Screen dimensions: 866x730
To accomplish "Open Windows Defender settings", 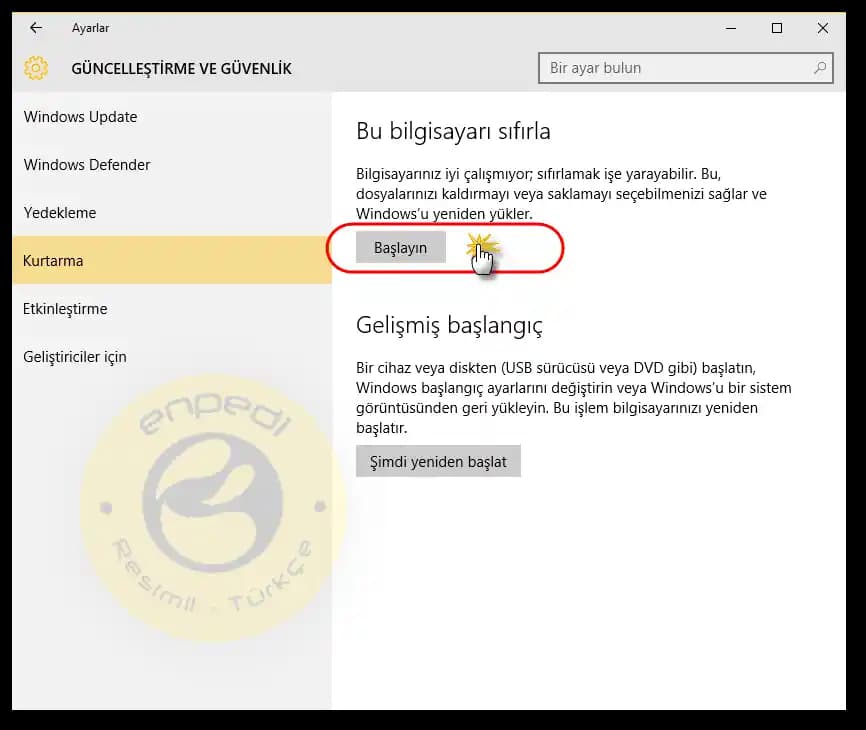I will coord(86,165).
